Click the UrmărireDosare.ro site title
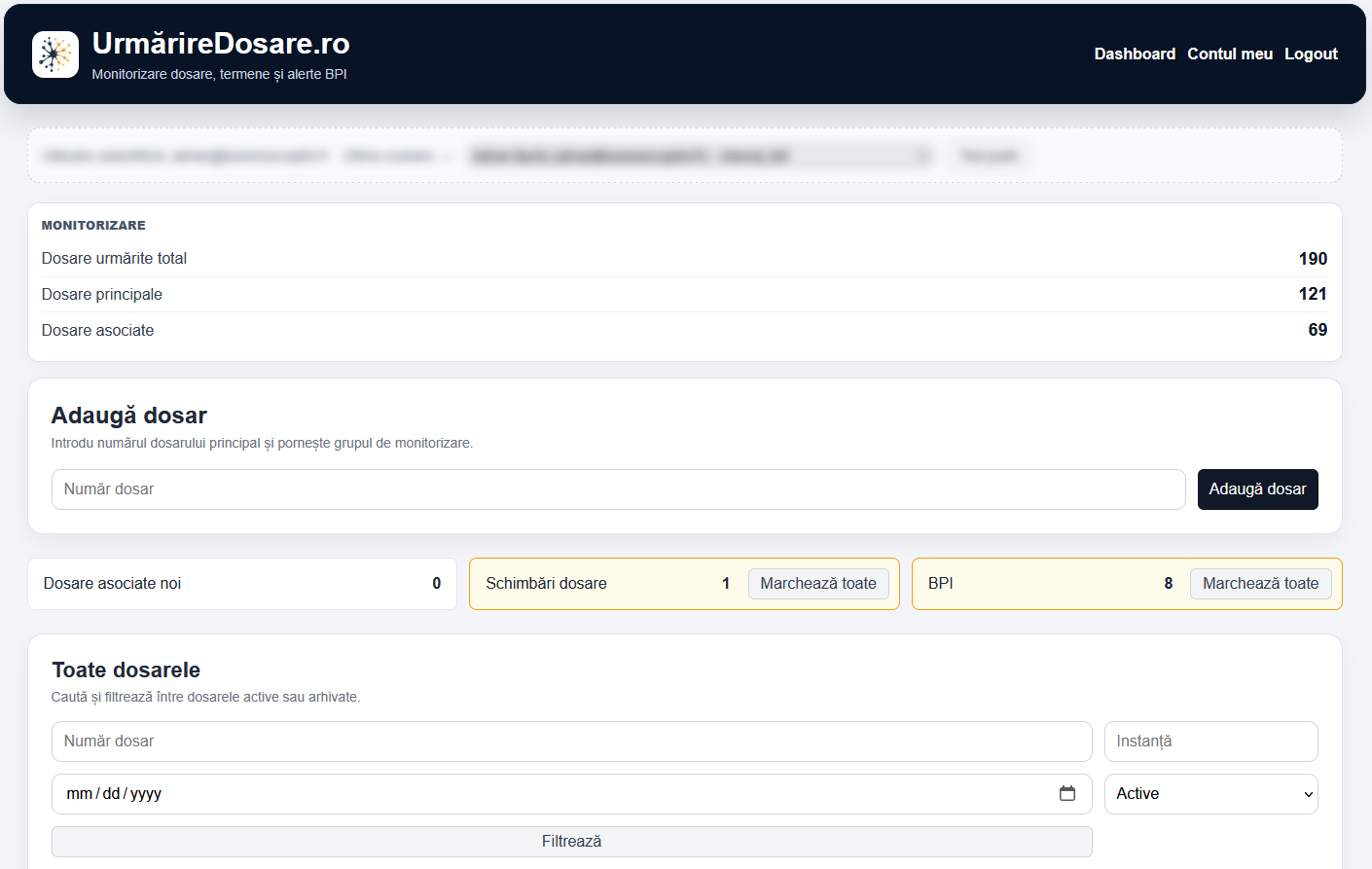This screenshot has height=869, width=1372. point(221,43)
